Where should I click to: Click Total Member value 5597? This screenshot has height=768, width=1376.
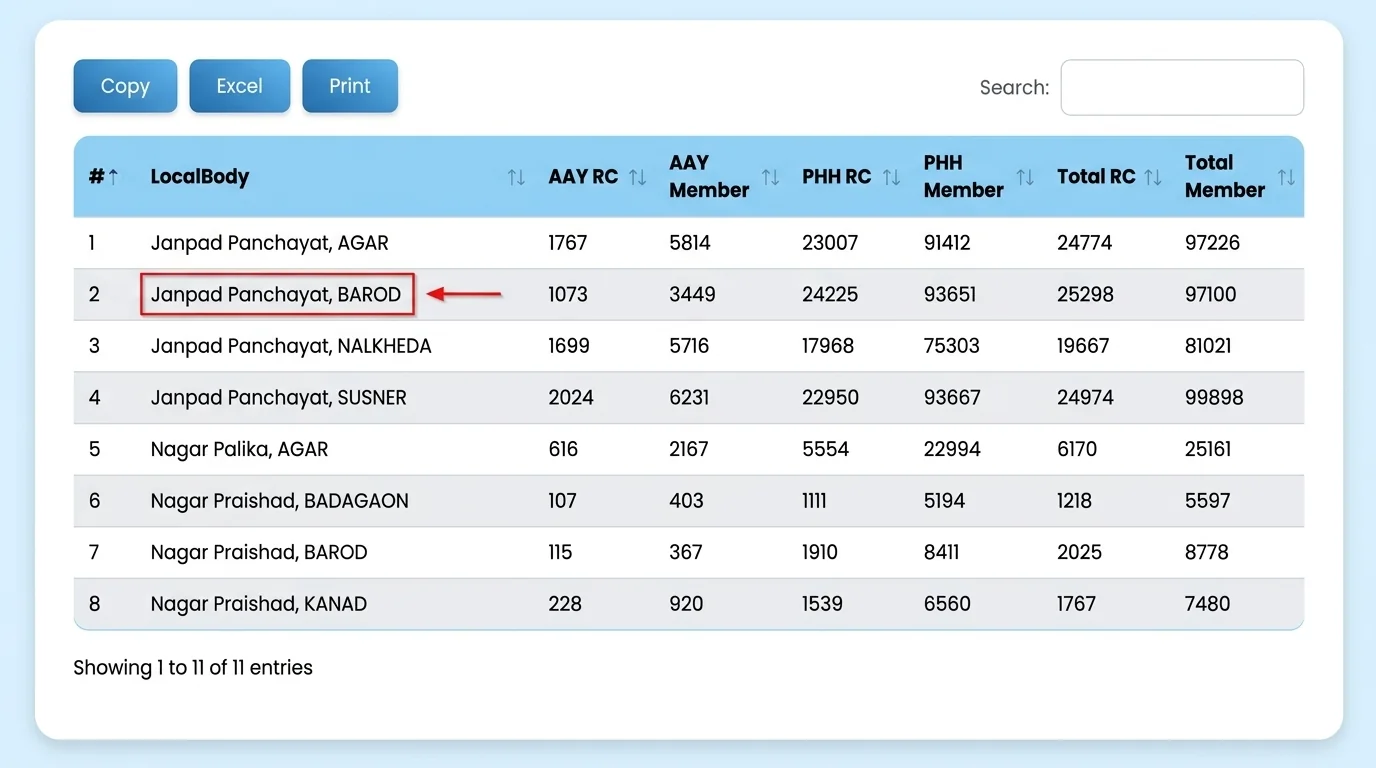pos(1208,501)
